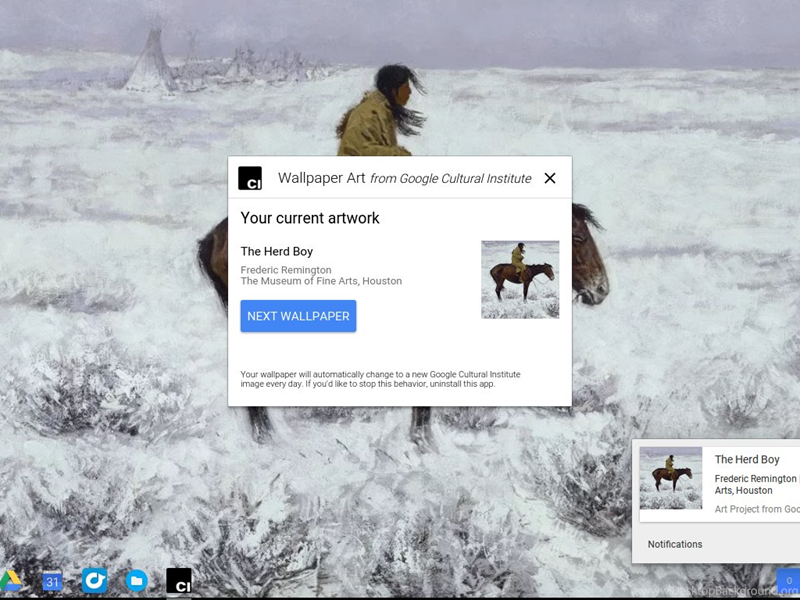800x600 pixels.
Task: Click "The Herd Boy" title in the dialog
Action: 277,252
